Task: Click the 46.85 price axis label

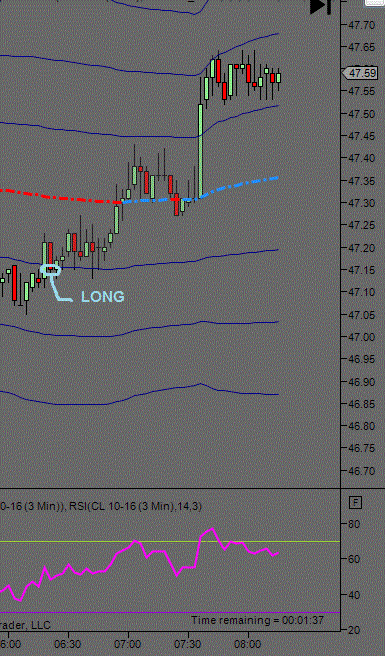Action: (x=361, y=404)
